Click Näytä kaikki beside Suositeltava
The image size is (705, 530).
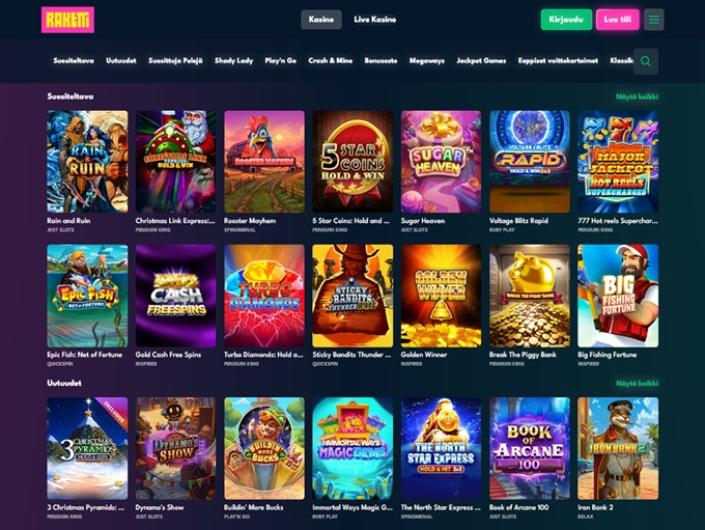637,97
